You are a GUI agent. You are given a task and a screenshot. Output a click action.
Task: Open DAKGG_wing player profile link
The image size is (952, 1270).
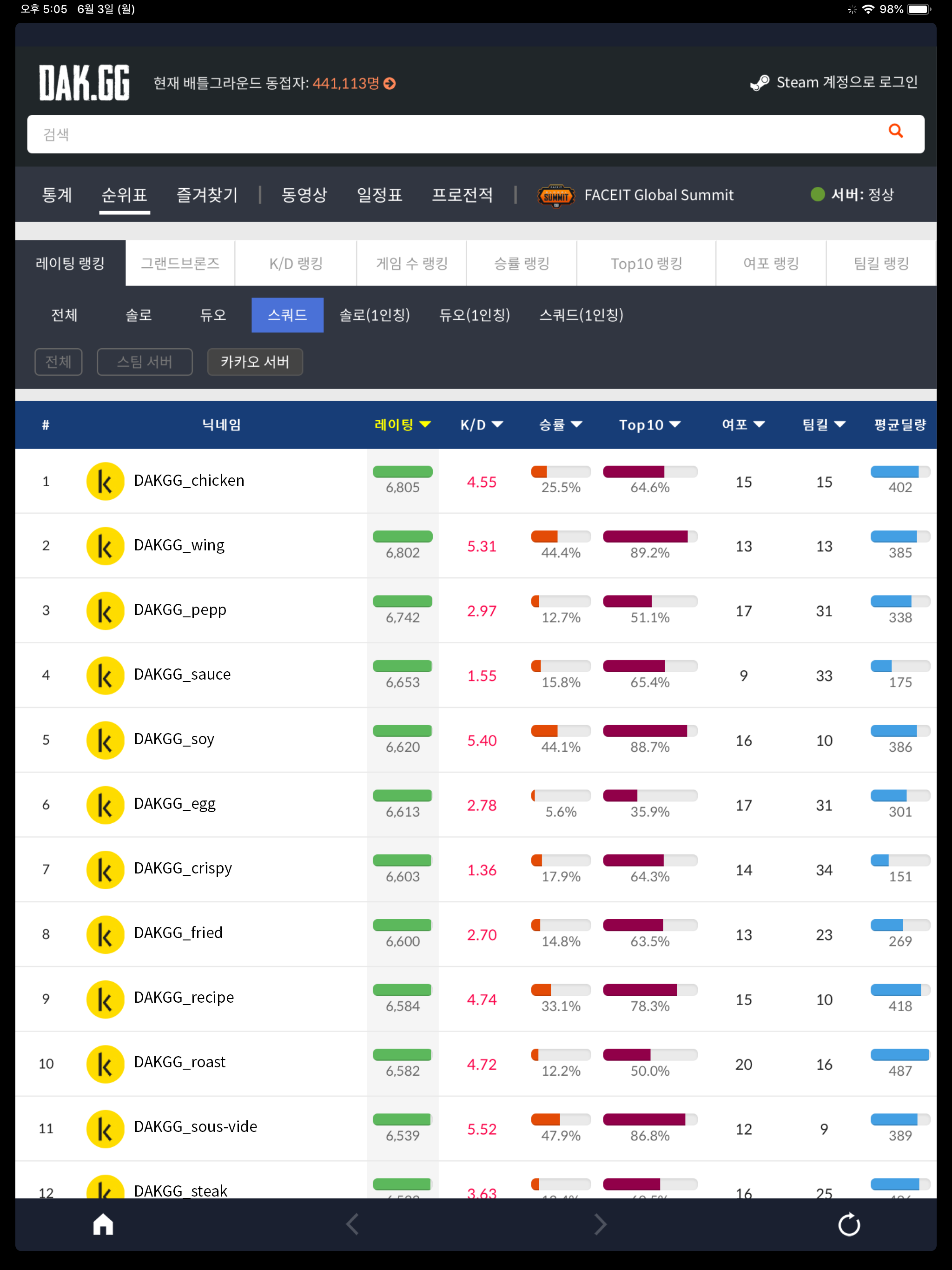pyautogui.click(x=178, y=545)
